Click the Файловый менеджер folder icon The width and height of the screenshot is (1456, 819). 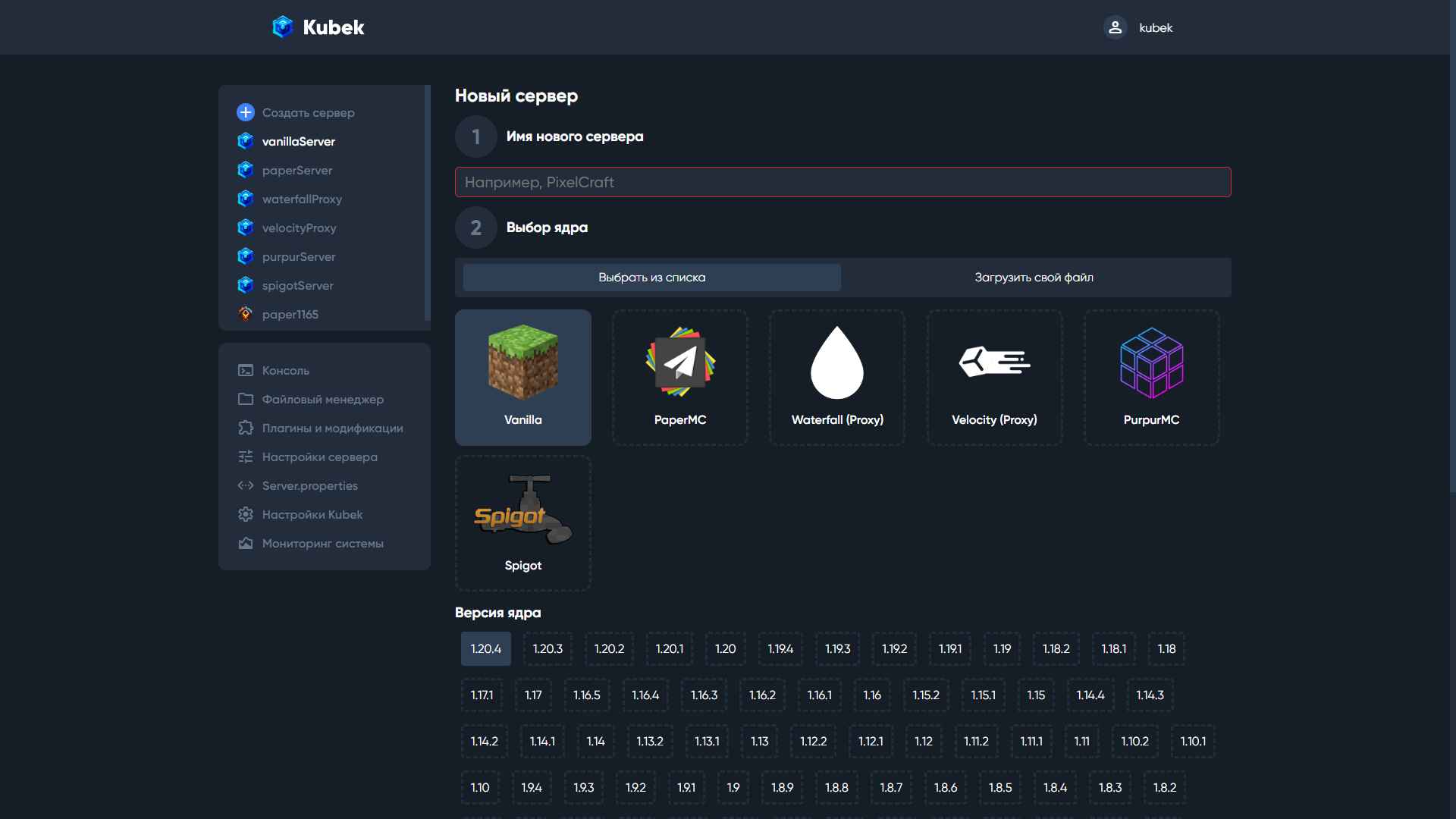[x=246, y=399]
